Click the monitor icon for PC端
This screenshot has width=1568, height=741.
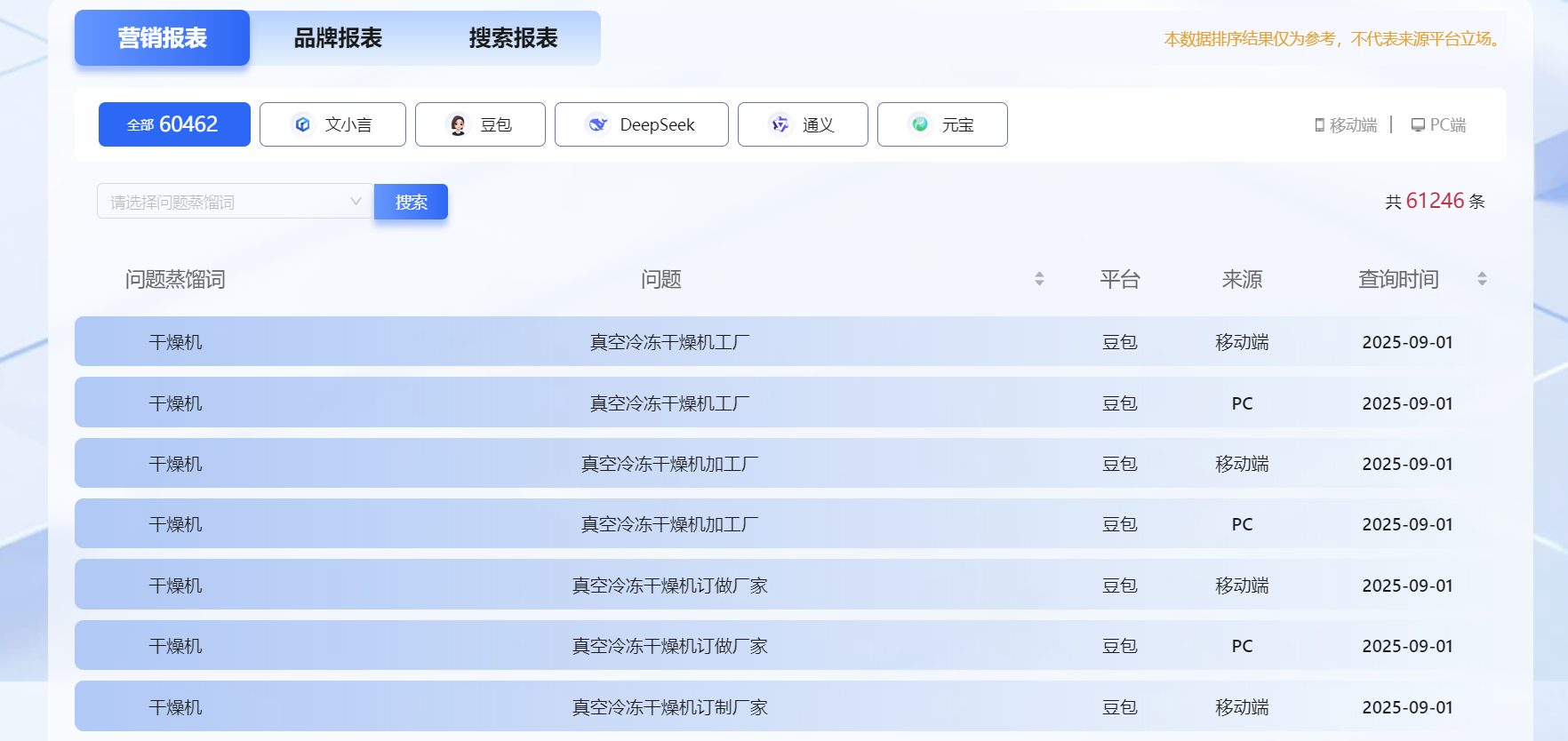[x=1418, y=125]
